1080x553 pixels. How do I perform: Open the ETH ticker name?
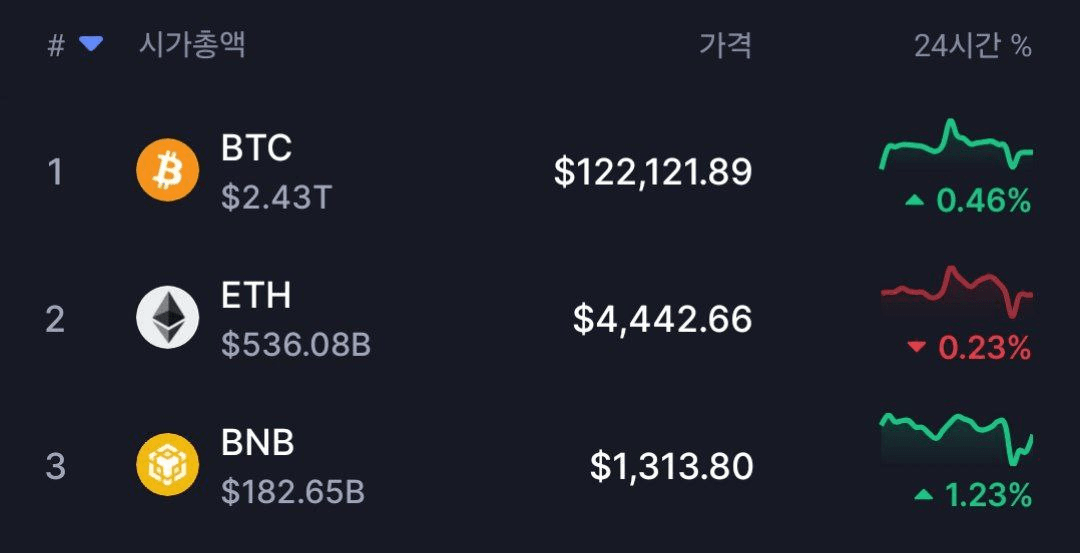coord(256,295)
